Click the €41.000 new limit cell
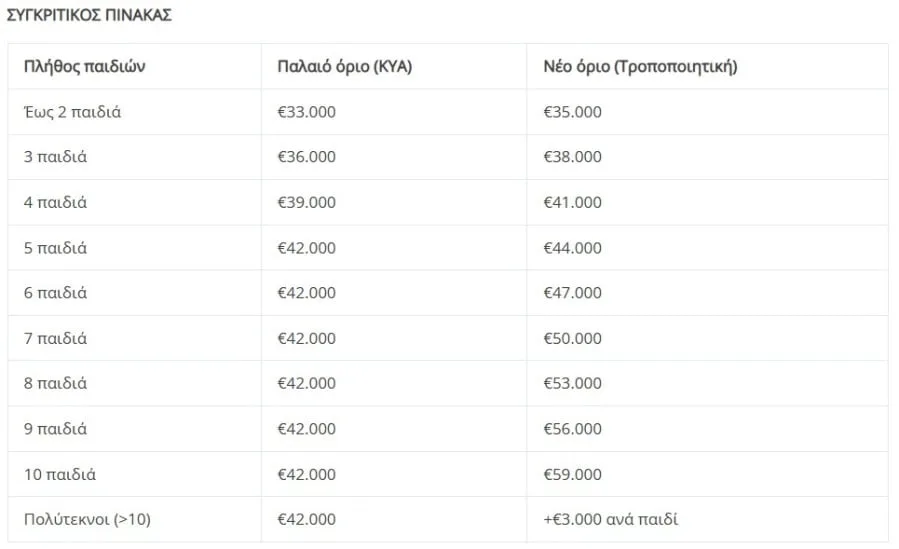This screenshot has width=899, height=549. tap(572, 202)
